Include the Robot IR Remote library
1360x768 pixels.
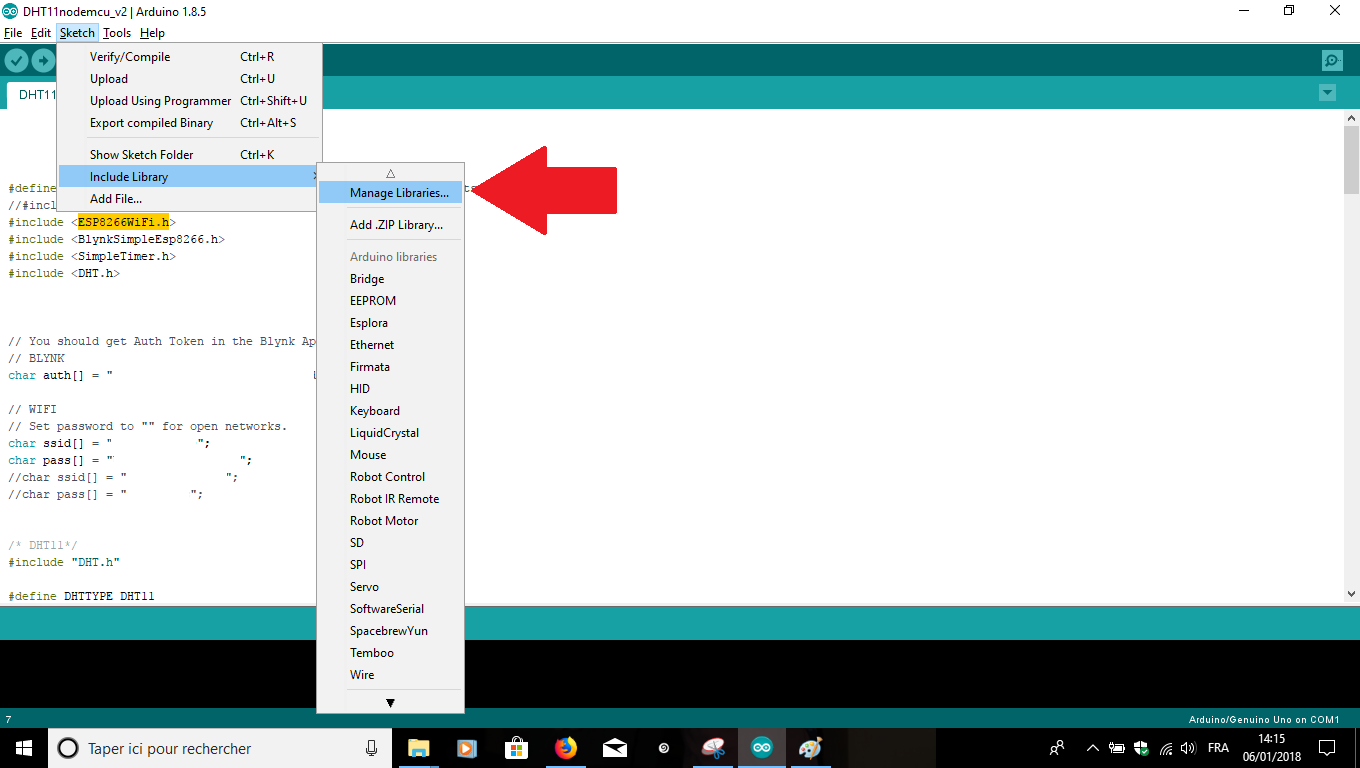[x=390, y=499]
